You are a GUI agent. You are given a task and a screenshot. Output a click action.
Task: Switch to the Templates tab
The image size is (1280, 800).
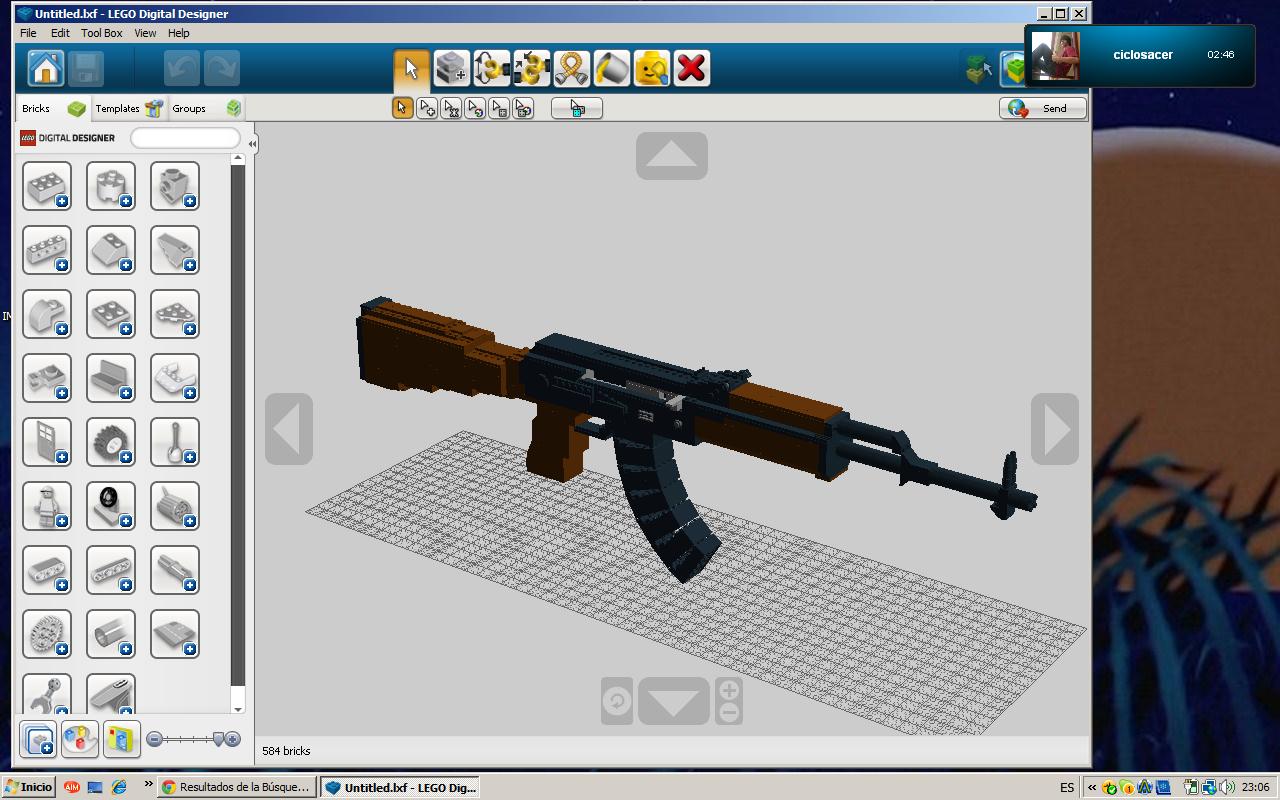tap(117, 108)
